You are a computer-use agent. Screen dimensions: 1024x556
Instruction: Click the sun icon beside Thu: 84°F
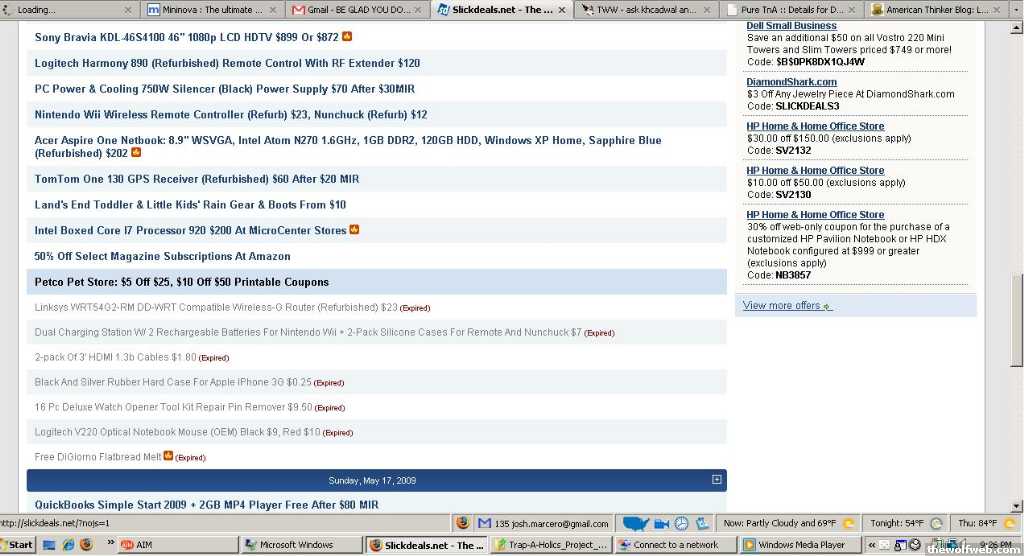1010,523
